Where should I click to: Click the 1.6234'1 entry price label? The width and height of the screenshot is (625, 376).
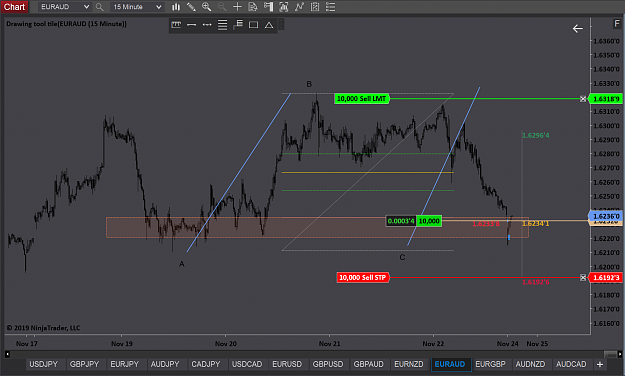[536, 224]
